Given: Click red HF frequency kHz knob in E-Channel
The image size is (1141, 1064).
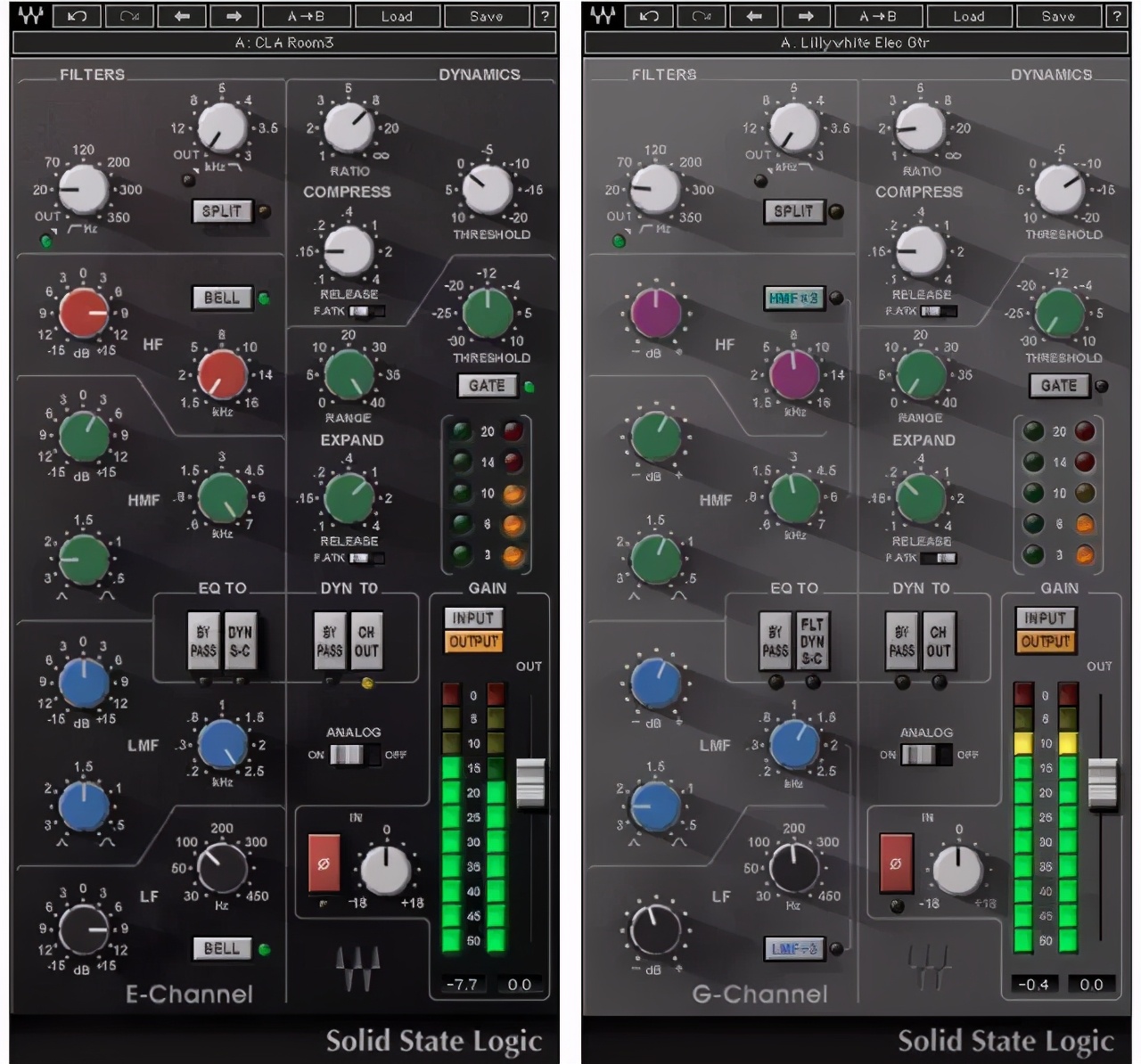Looking at the screenshot, I should pyautogui.click(x=222, y=373).
